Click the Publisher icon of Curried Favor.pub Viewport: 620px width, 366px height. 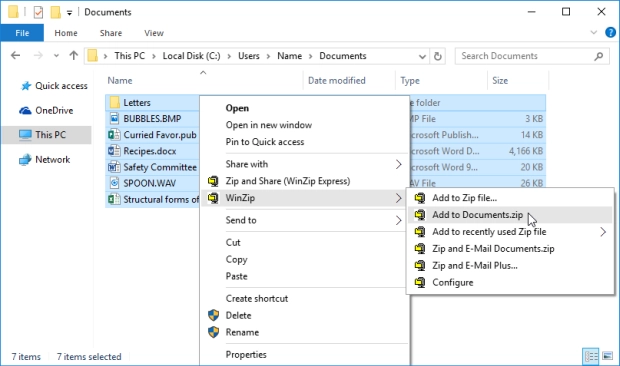114,135
